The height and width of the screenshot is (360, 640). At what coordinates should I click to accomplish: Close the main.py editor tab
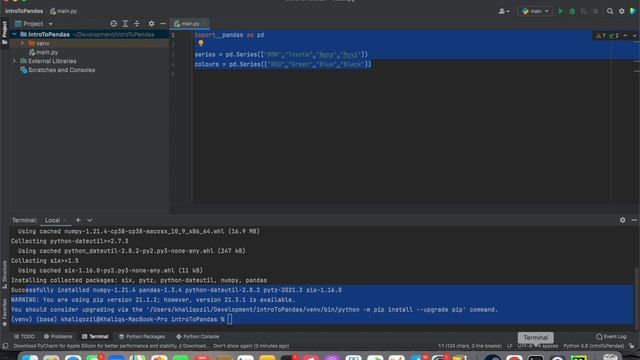pos(205,24)
